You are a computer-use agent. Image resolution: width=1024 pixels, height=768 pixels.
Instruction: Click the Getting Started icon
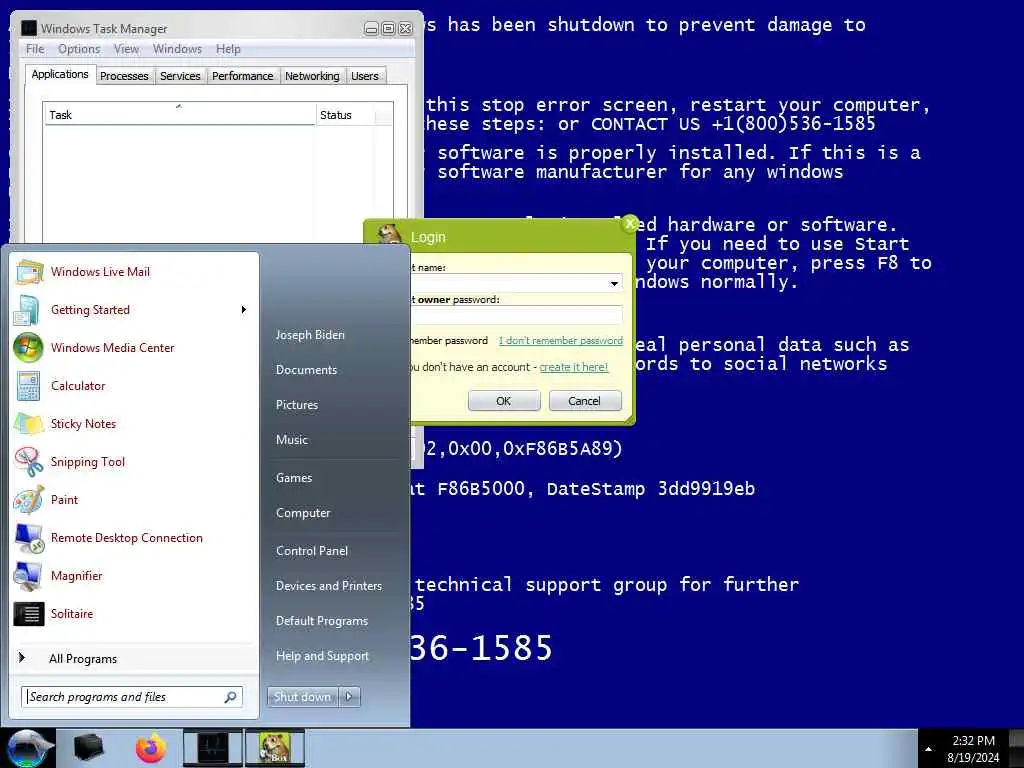[27, 310]
